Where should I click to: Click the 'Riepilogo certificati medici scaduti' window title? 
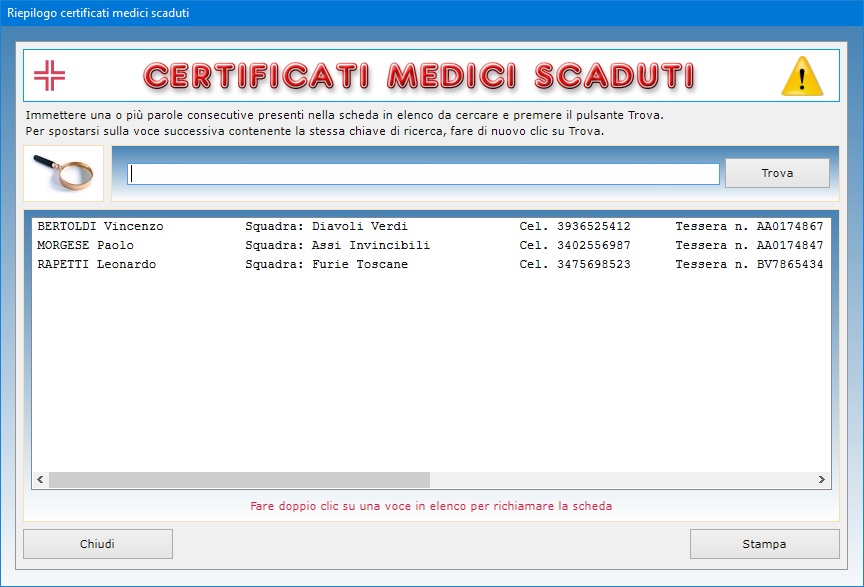pyautogui.click(x=98, y=13)
